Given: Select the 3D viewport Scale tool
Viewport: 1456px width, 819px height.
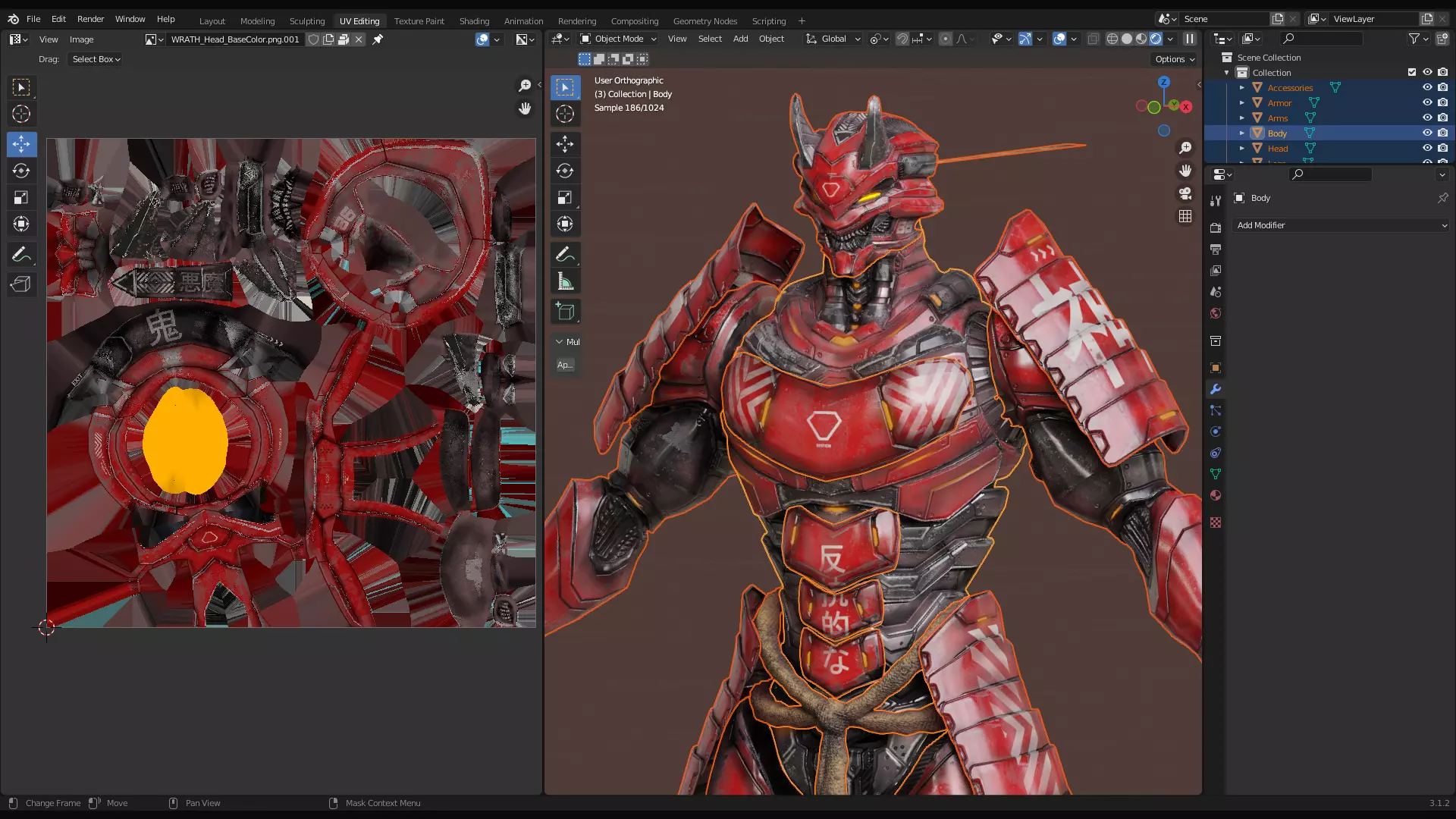Looking at the screenshot, I should tap(565, 198).
